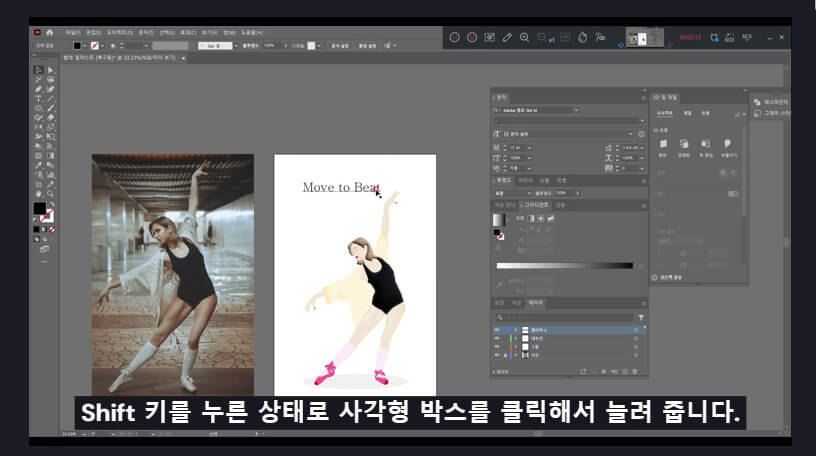Open the 편집 (Edit) menu

[94, 32]
